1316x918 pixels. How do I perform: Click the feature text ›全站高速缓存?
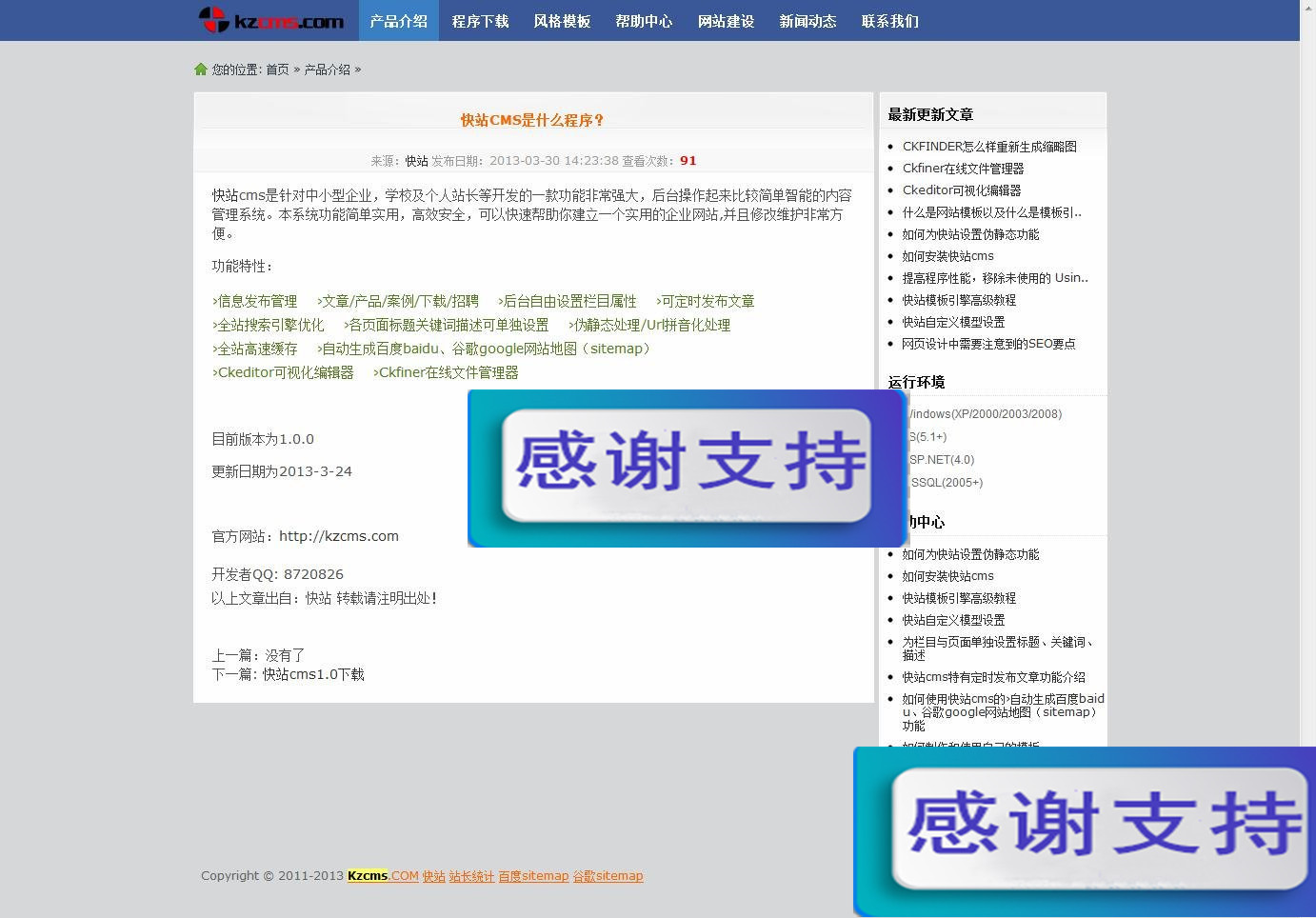[254, 349]
